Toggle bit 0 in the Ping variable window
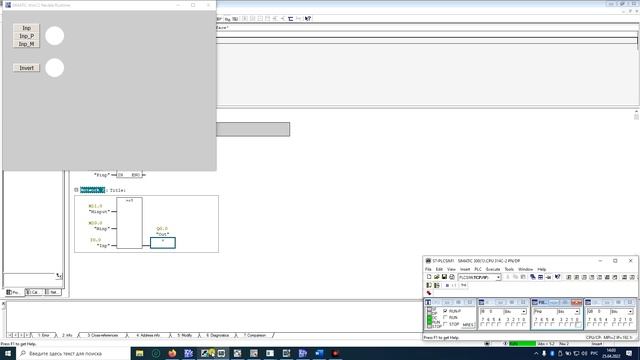The width and height of the screenshot is (640, 360). click(x=578, y=325)
